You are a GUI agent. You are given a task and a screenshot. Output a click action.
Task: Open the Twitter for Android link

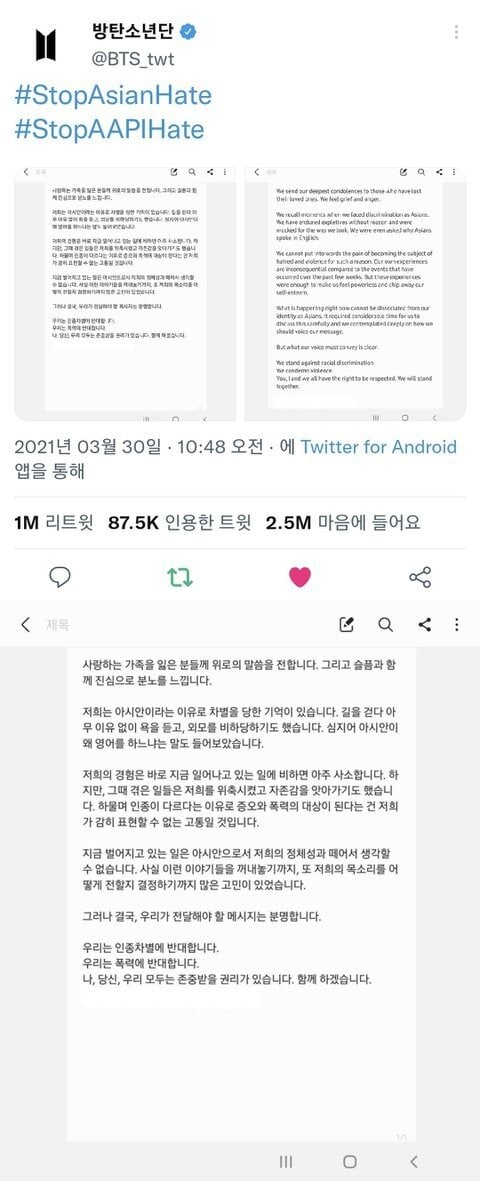point(379,447)
